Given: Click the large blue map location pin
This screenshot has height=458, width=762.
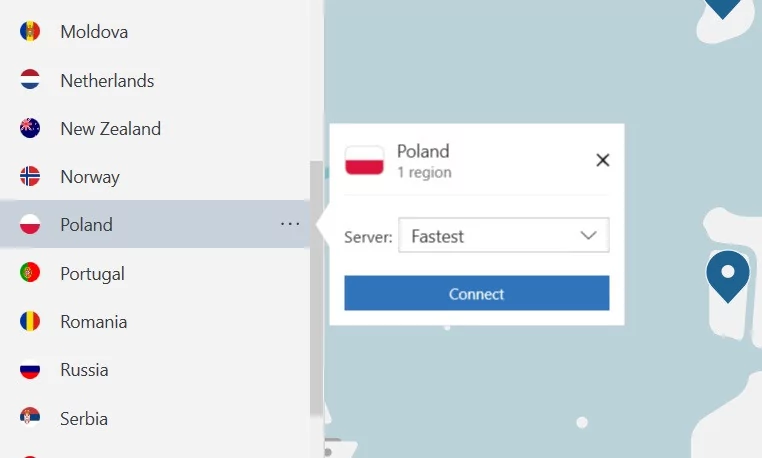Looking at the screenshot, I should coord(727,277).
